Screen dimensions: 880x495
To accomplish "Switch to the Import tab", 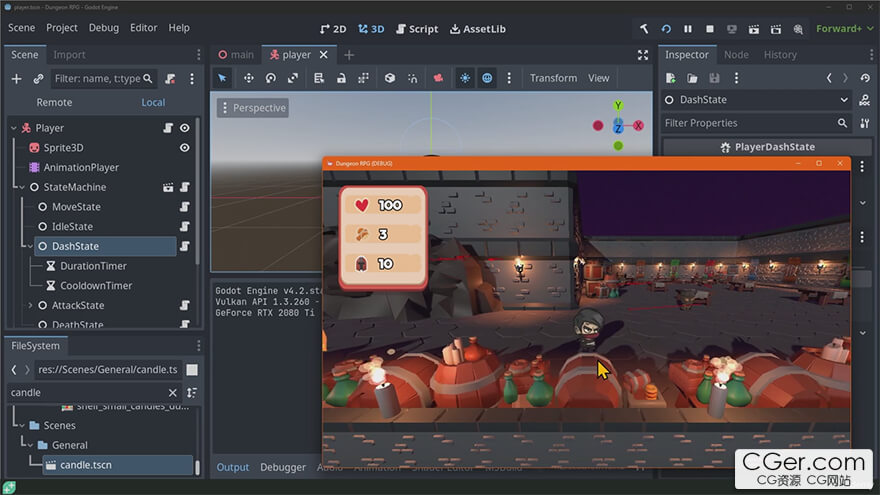I will click(x=69, y=54).
